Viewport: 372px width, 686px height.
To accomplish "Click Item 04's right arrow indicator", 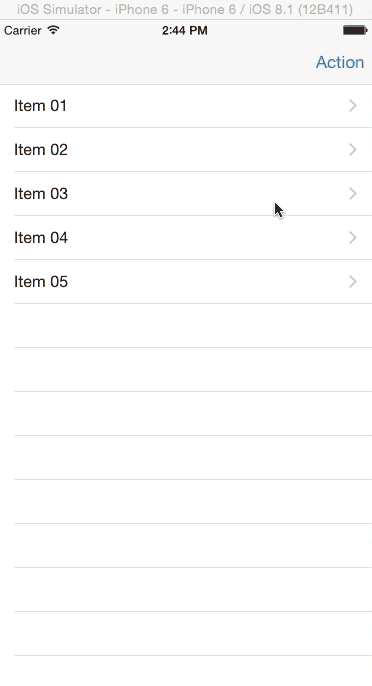I will click(353, 238).
